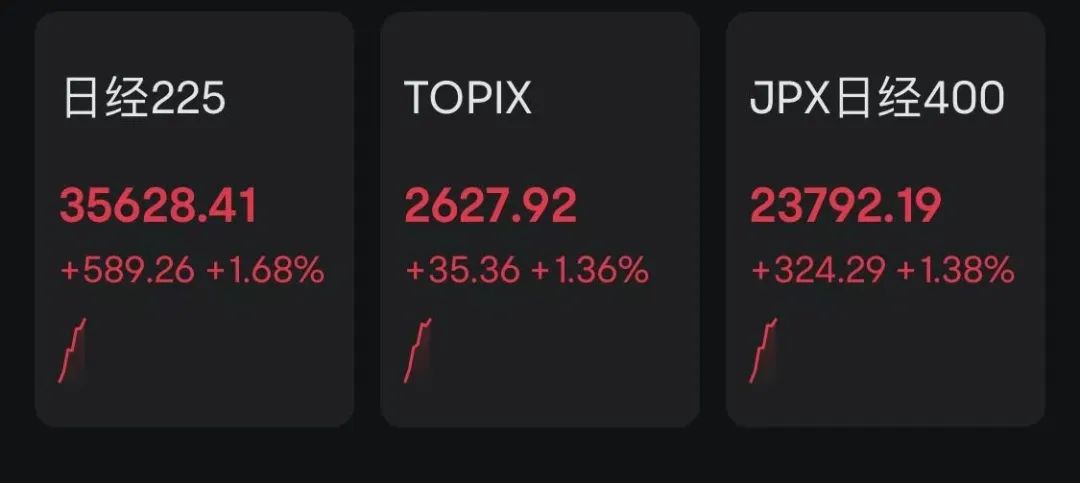Select the 35628.41 index price
Image resolution: width=1080 pixels, height=483 pixels.
159,206
